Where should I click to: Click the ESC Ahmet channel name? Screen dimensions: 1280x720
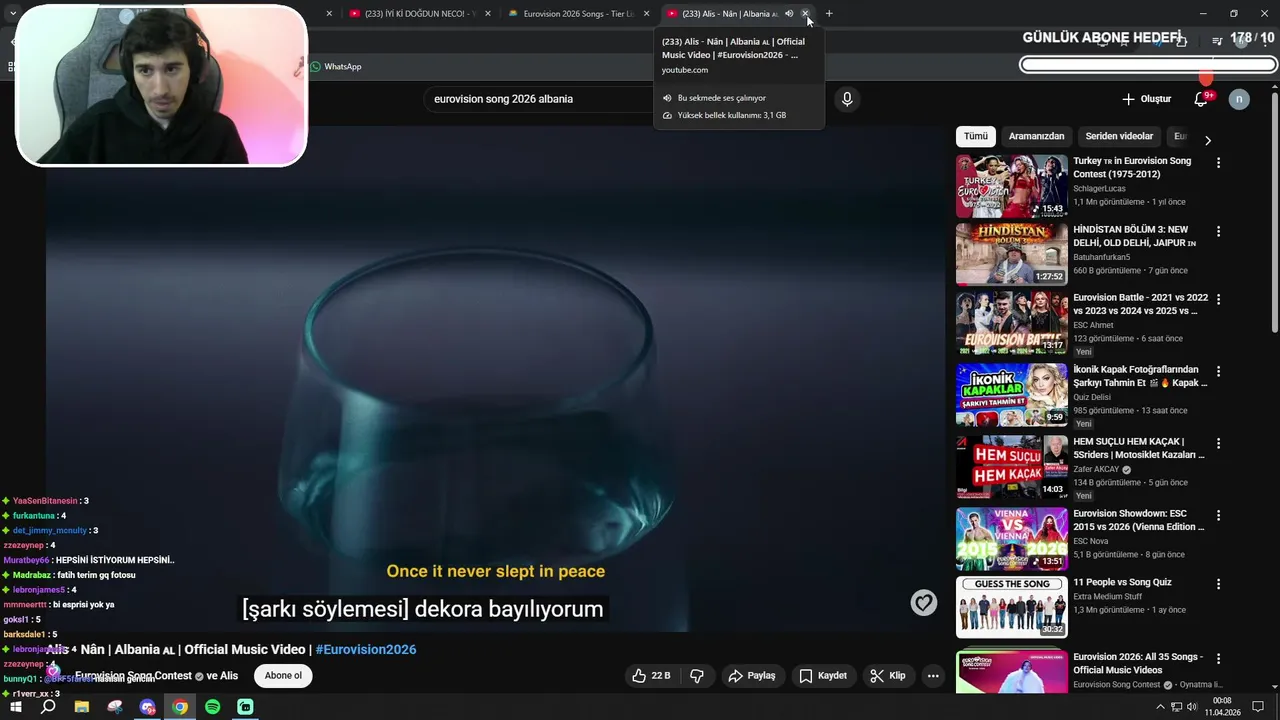click(1093, 325)
